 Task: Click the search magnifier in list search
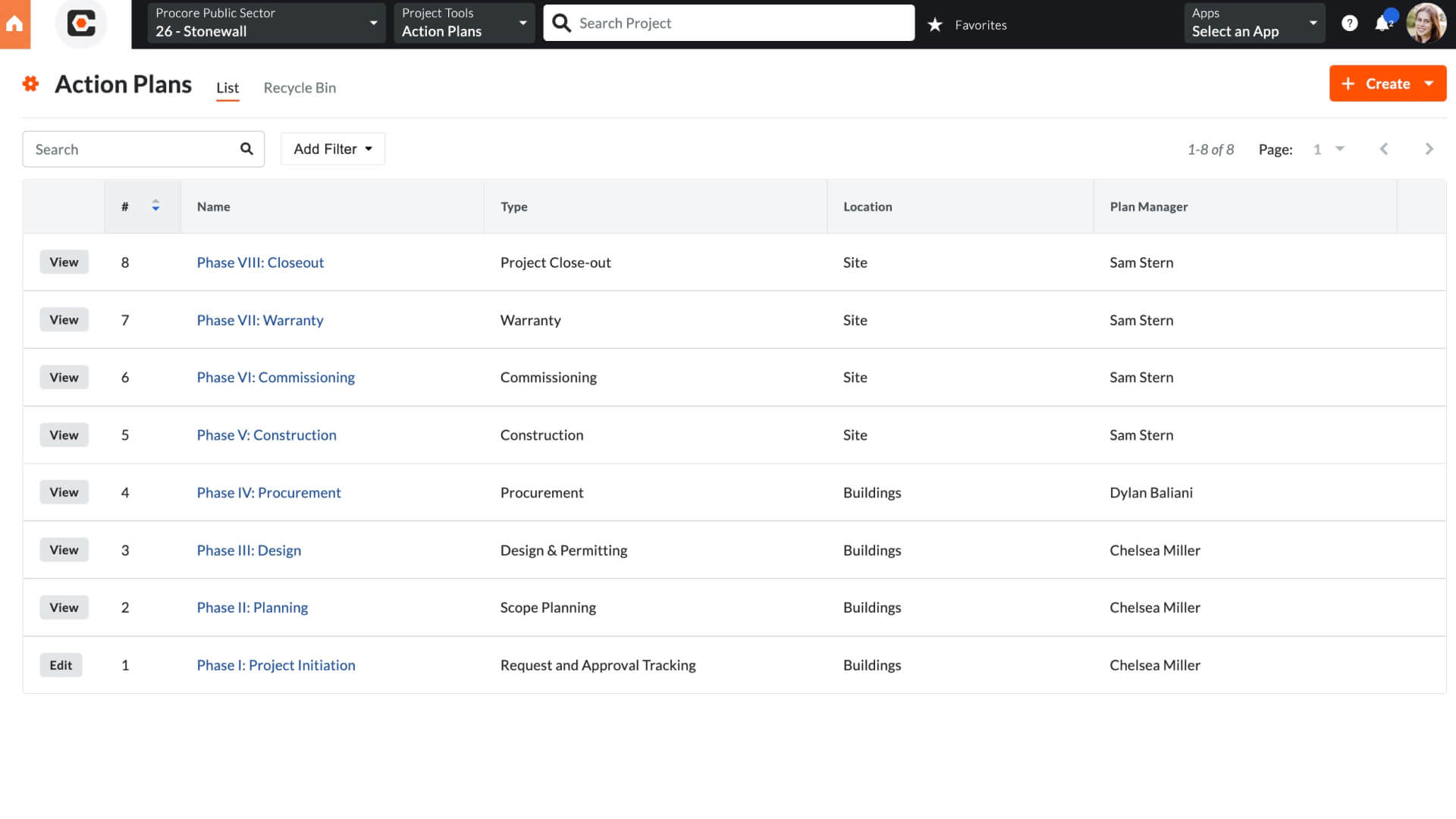tap(246, 149)
